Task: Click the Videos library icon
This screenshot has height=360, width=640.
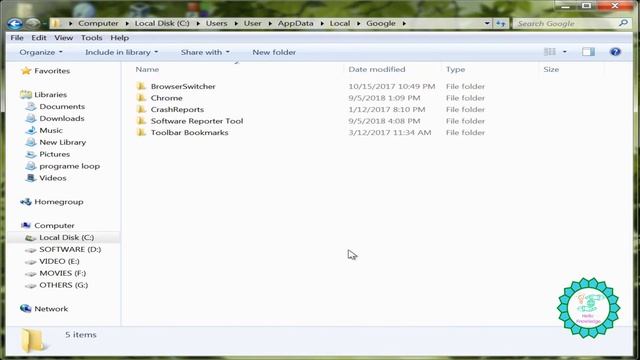Action: pos(31,178)
